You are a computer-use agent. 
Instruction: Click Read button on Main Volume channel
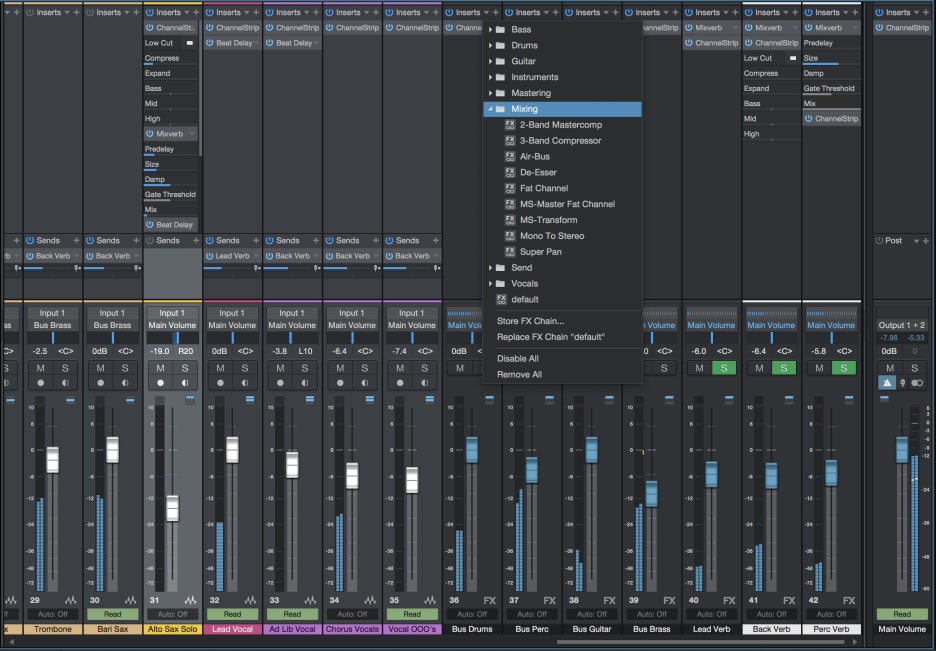coord(902,614)
